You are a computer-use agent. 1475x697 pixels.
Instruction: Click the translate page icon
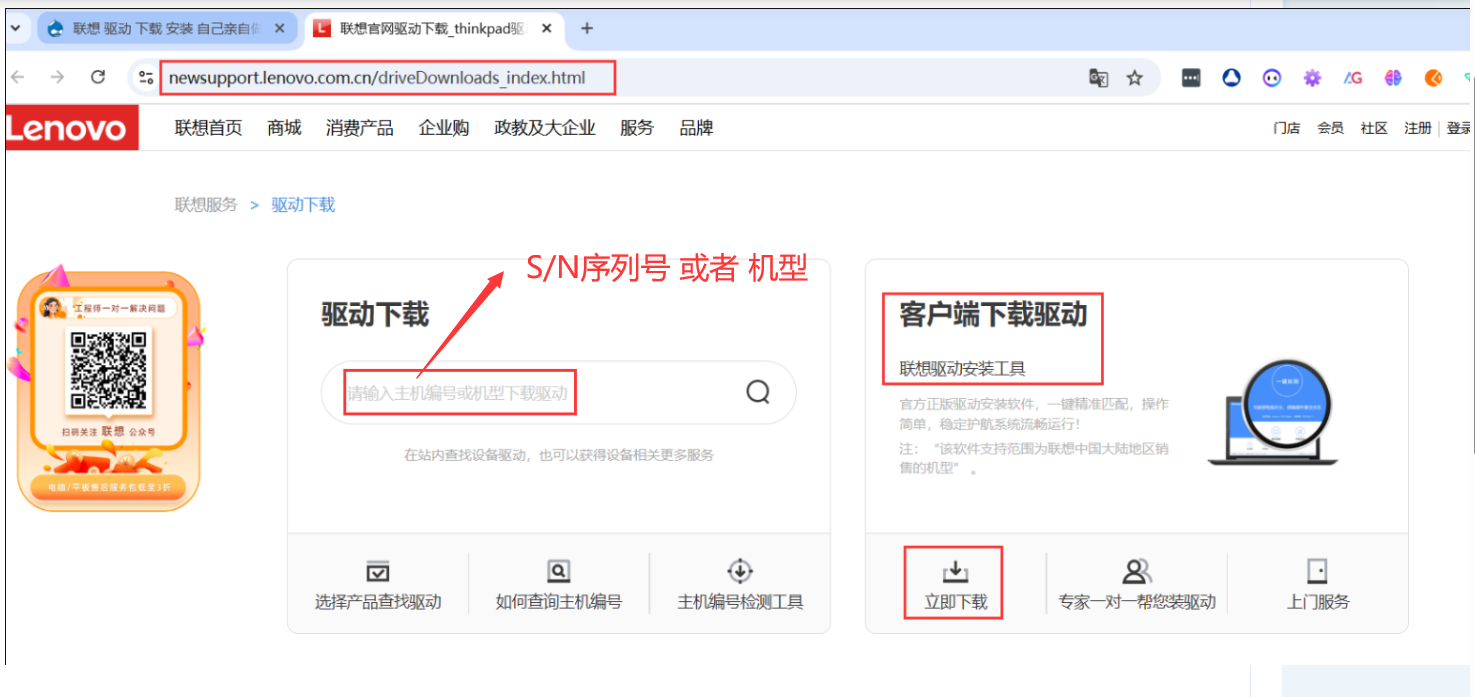coord(1098,78)
